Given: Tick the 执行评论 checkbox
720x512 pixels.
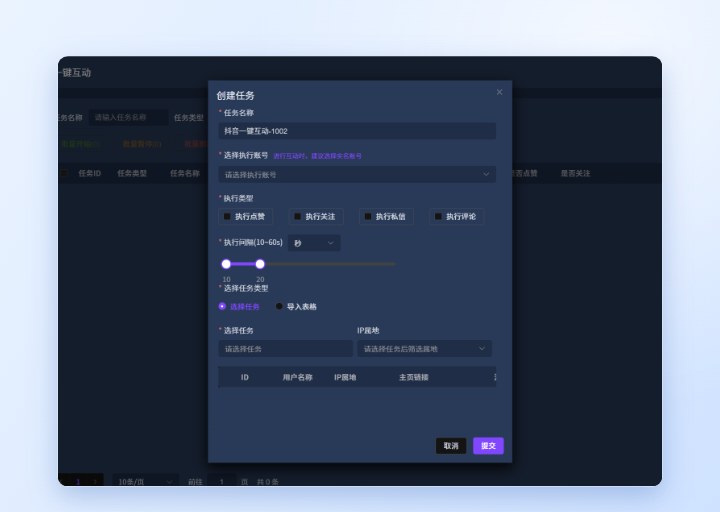Looking at the screenshot, I should click(x=438, y=216).
